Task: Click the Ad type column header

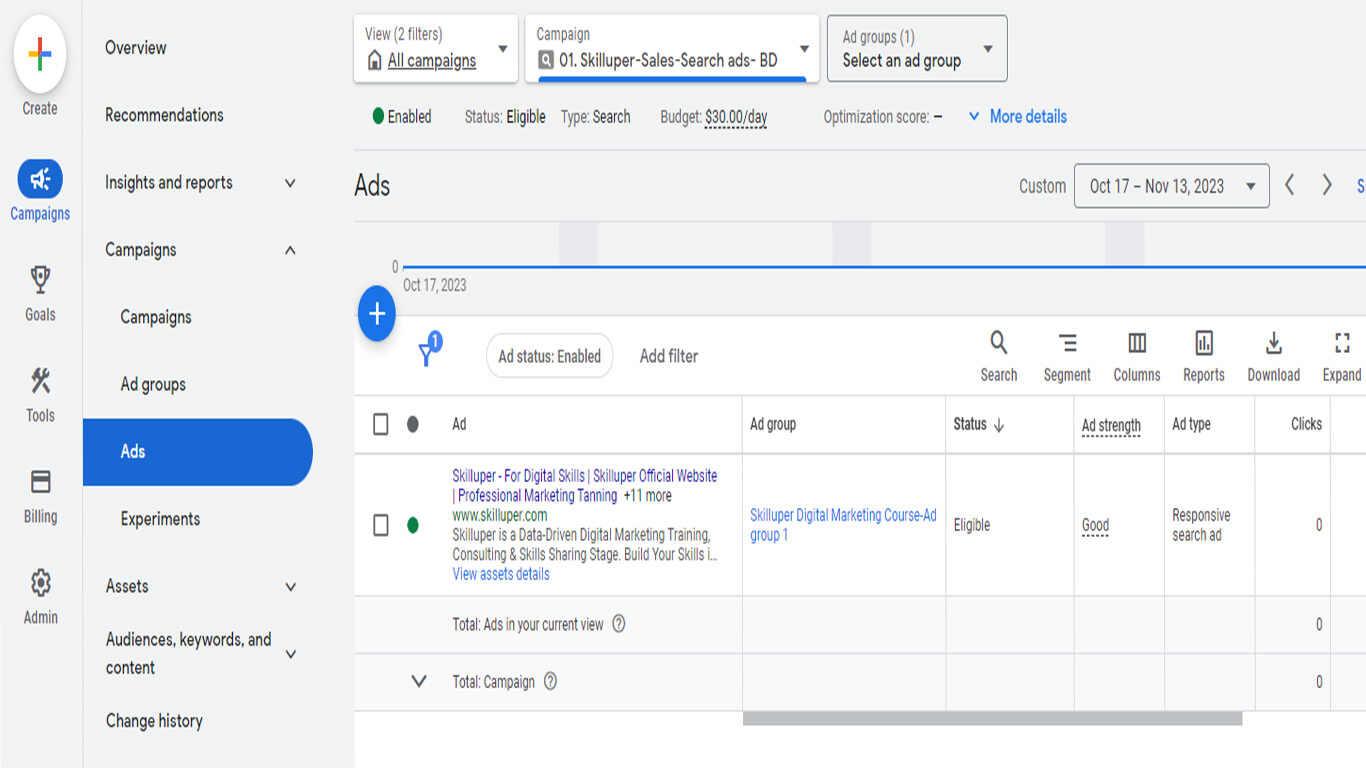Action: pyautogui.click(x=1191, y=424)
